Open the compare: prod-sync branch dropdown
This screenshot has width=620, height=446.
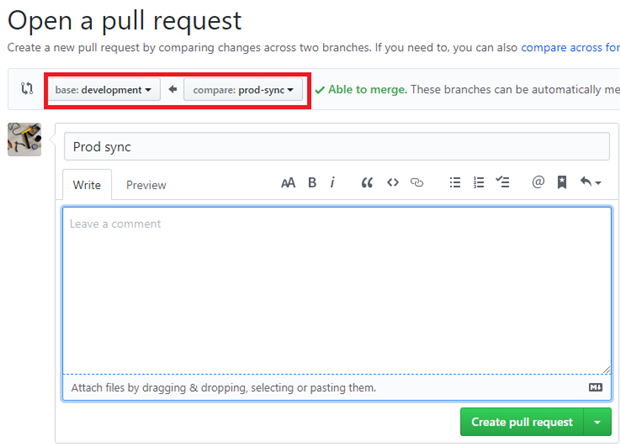coord(243,90)
